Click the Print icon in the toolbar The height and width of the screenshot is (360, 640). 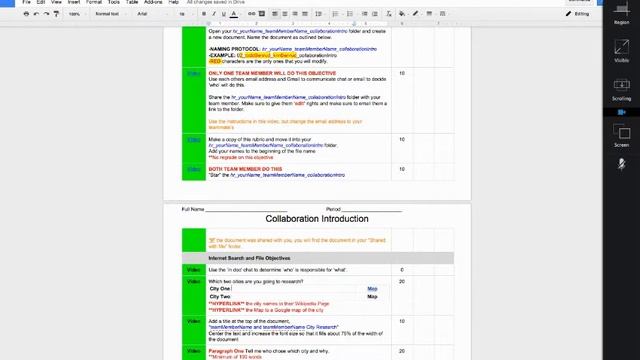(x=26, y=14)
